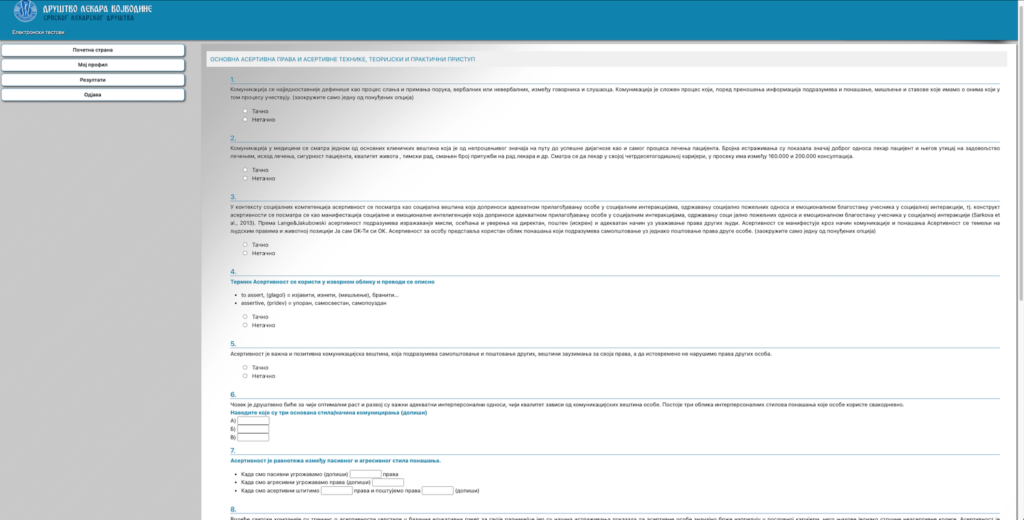Click the Електронски тестови link

click(38, 32)
